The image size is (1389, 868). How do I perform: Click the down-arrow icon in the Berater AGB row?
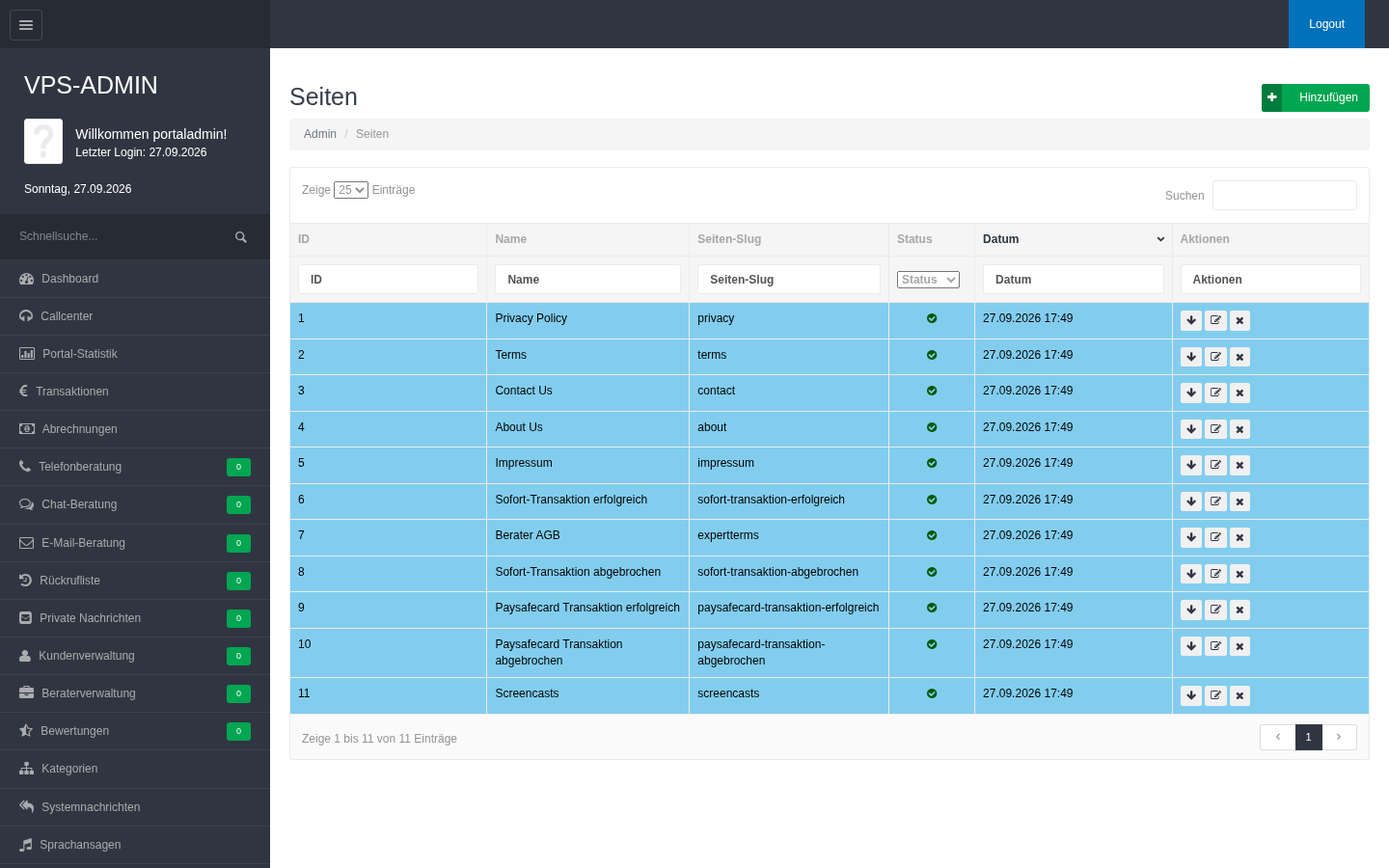click(1191, 537)
